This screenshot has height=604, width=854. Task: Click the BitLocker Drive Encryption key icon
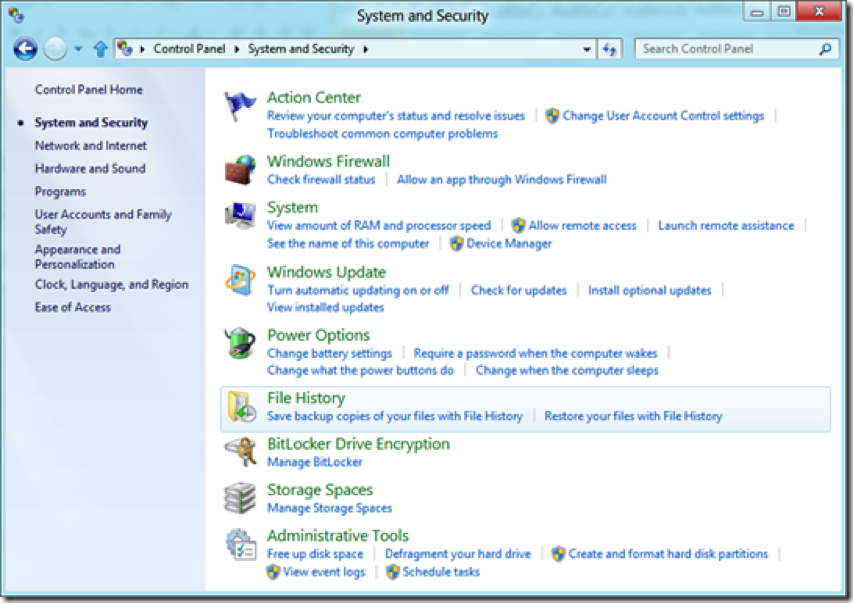(x=240, y=452)
